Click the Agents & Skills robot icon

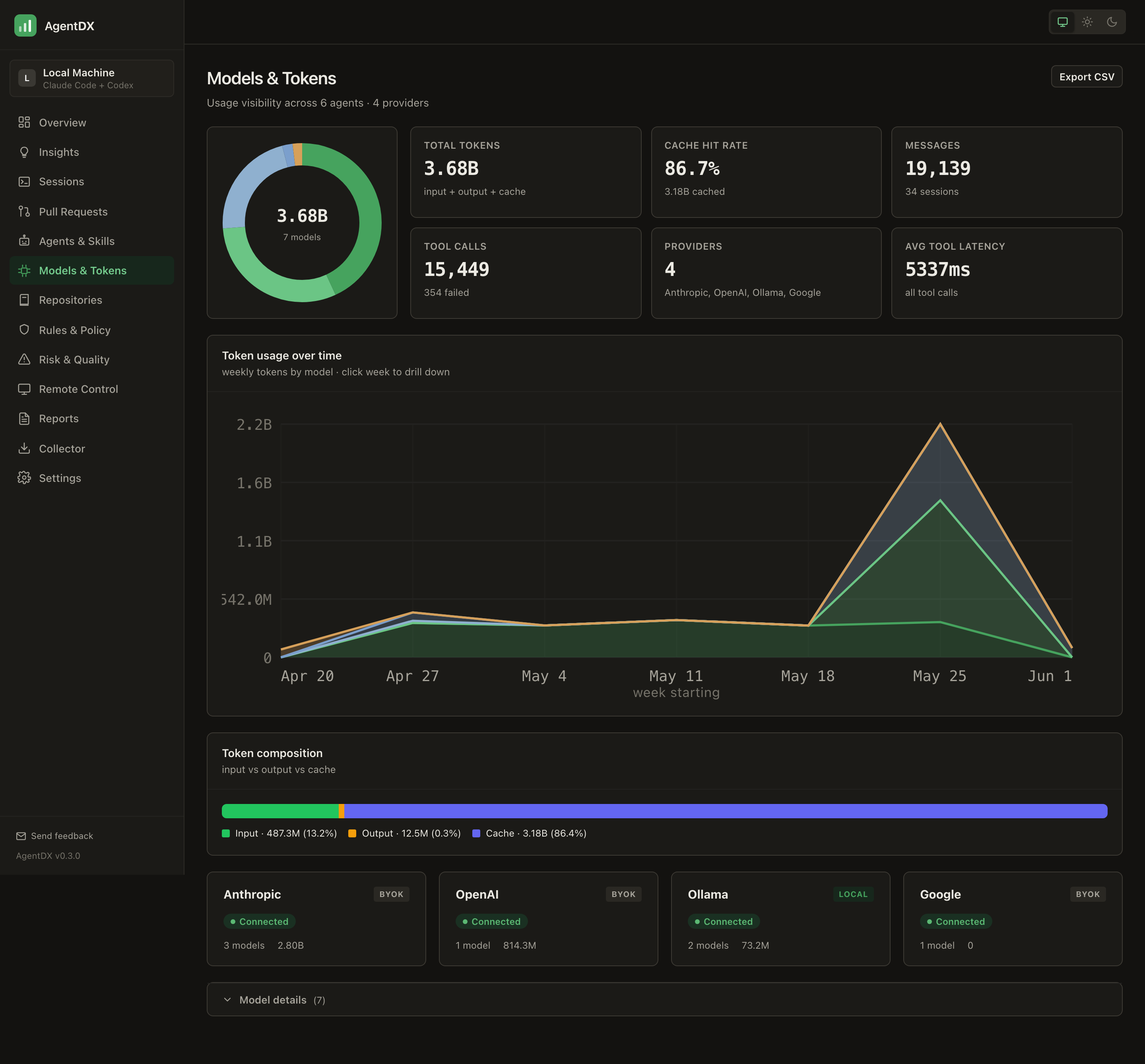[24, 241]
